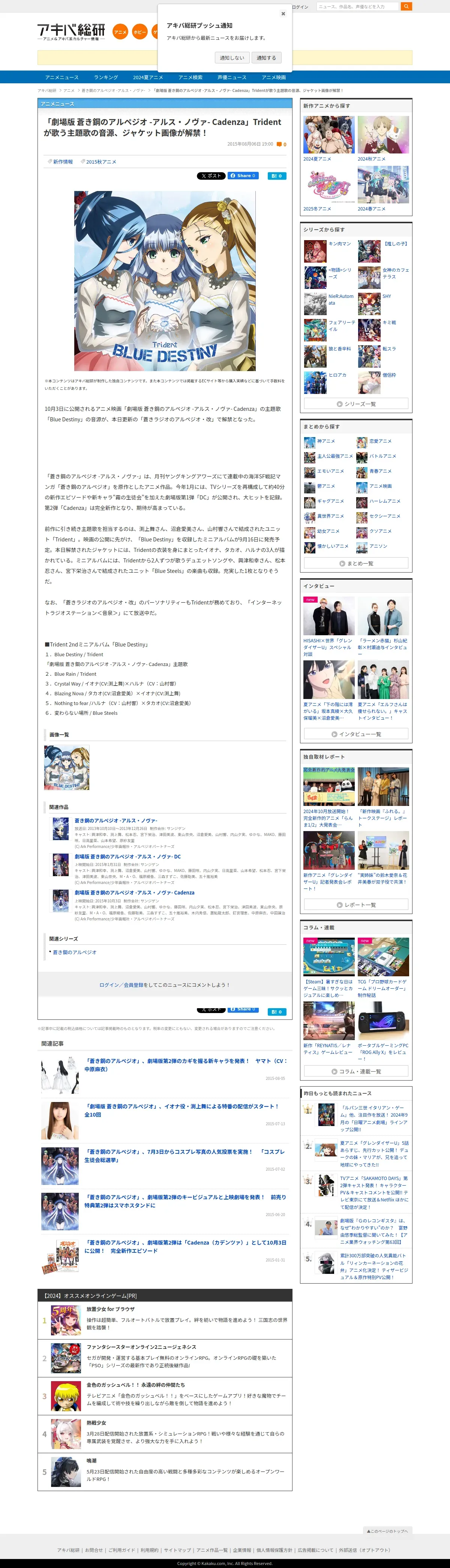Click the orange search button icon
The image size is (450, 1568).
406,6
